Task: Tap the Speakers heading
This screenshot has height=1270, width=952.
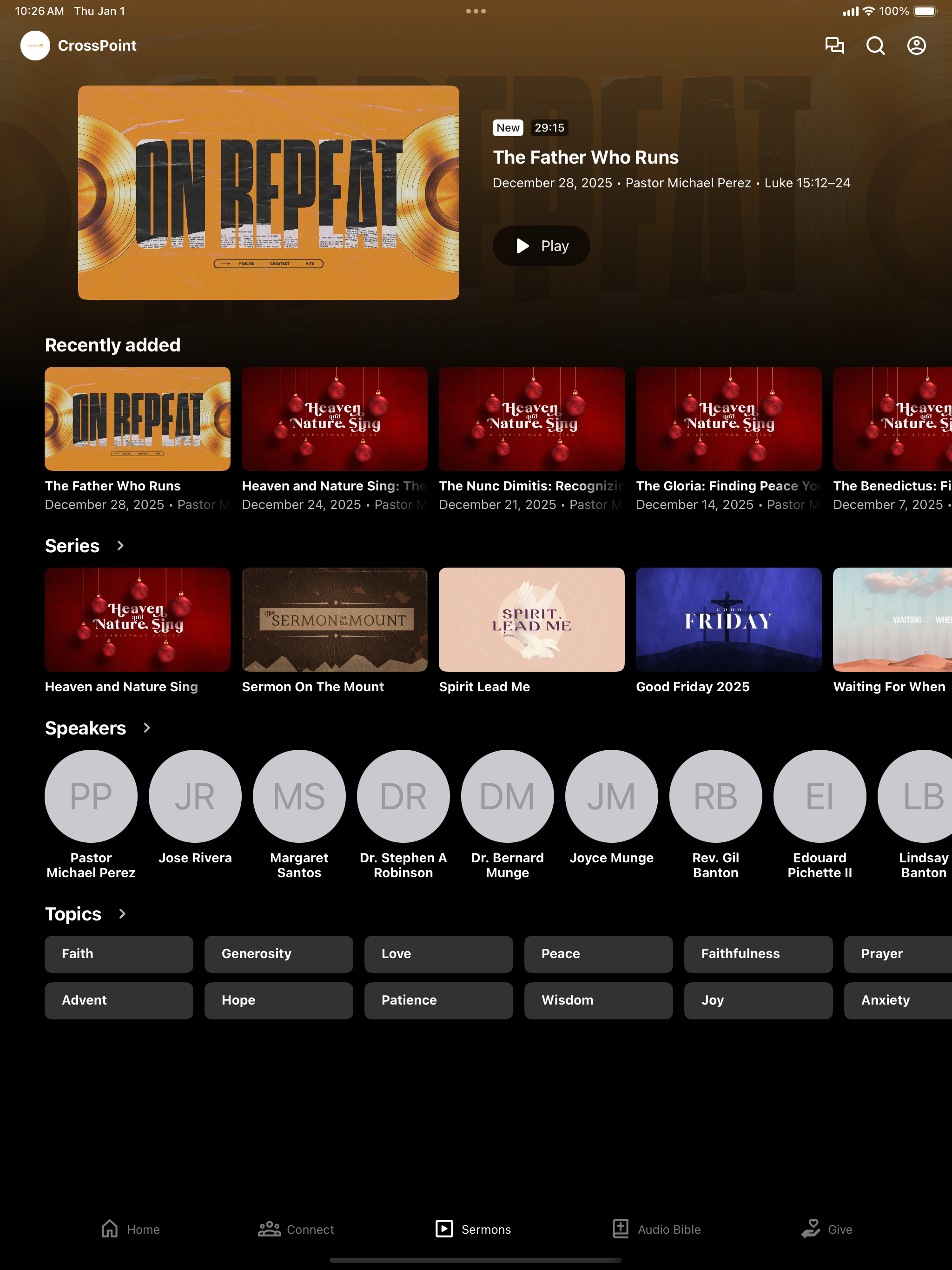Action: coord(86,728)
